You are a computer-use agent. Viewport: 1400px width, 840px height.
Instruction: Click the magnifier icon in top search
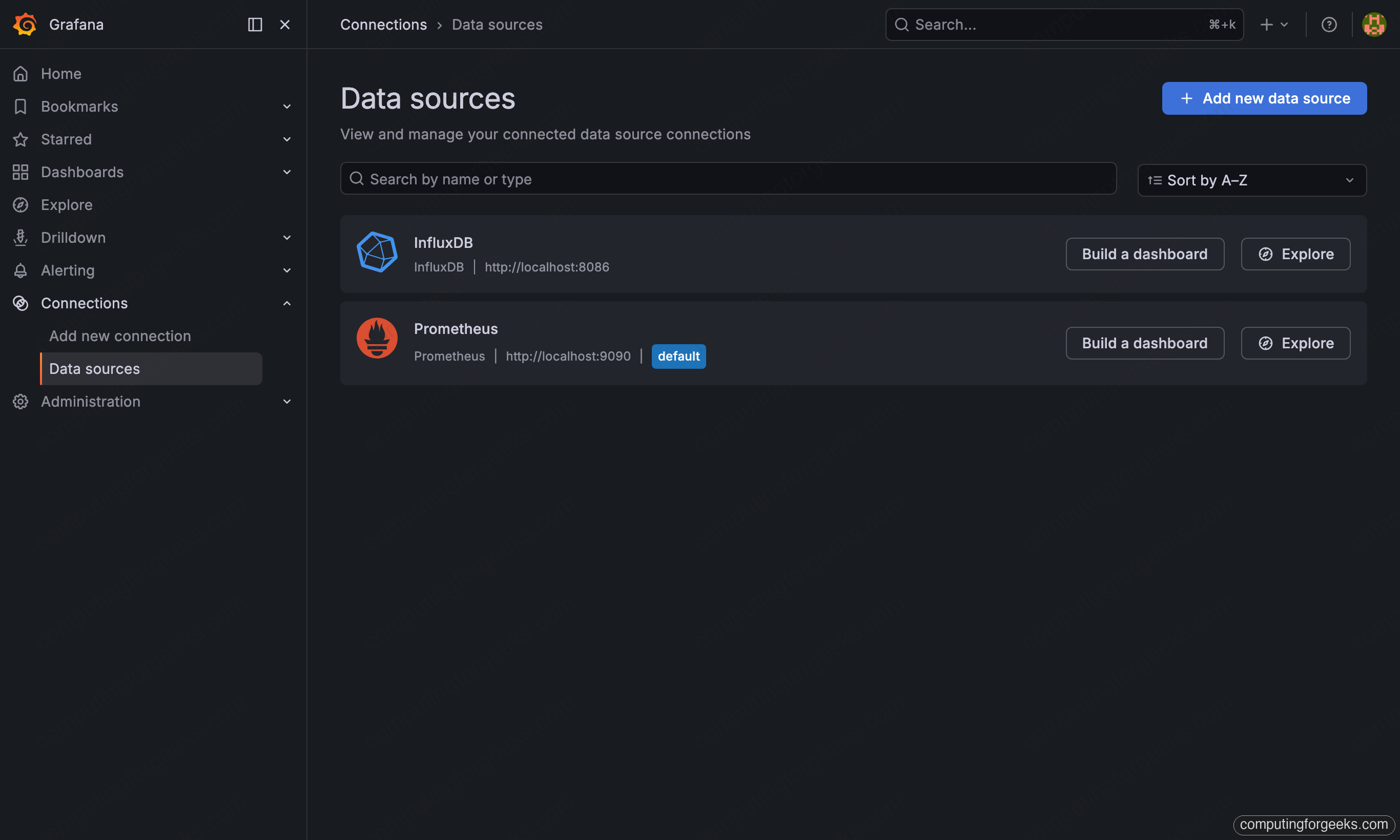(901, 25)
